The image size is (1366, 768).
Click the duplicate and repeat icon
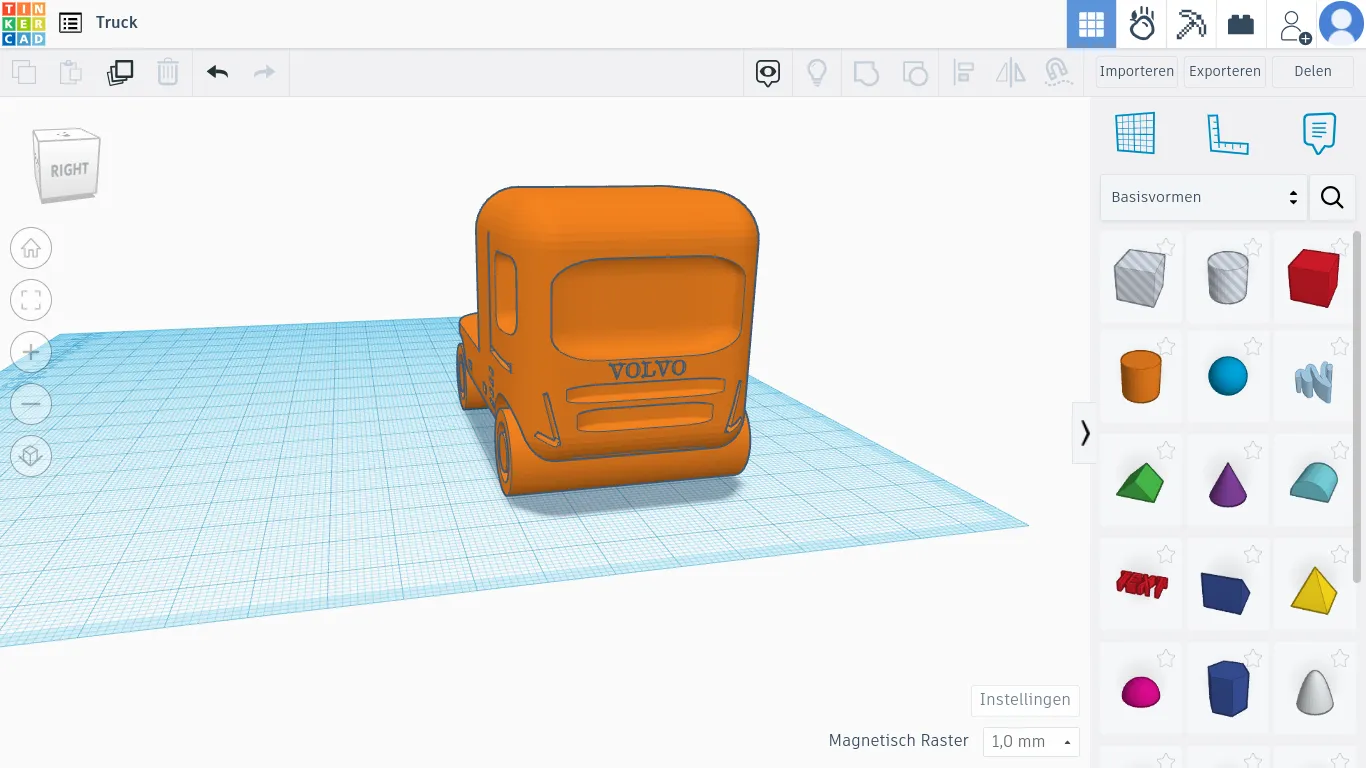click(x=120, y=72)
